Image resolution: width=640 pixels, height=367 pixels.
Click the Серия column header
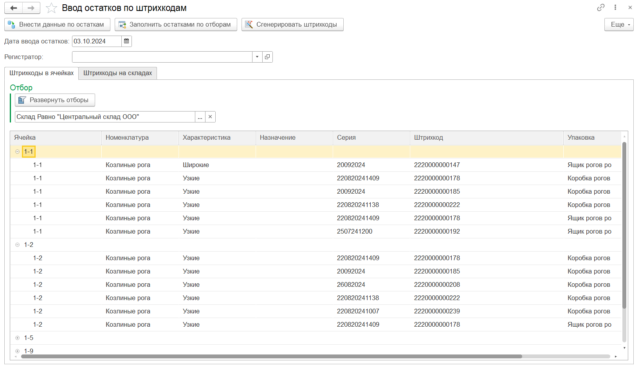pos(371,138)
